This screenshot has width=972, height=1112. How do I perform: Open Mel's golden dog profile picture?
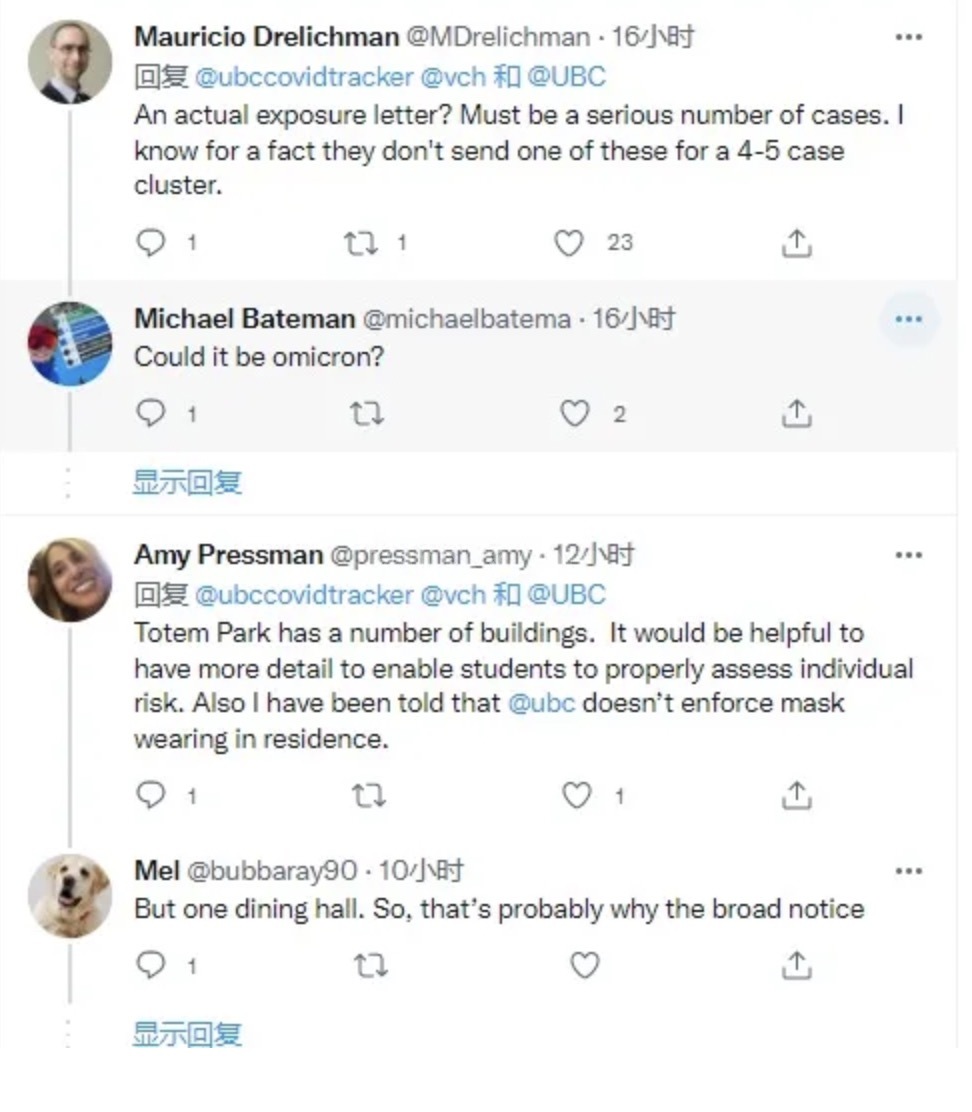pos(69,896)
